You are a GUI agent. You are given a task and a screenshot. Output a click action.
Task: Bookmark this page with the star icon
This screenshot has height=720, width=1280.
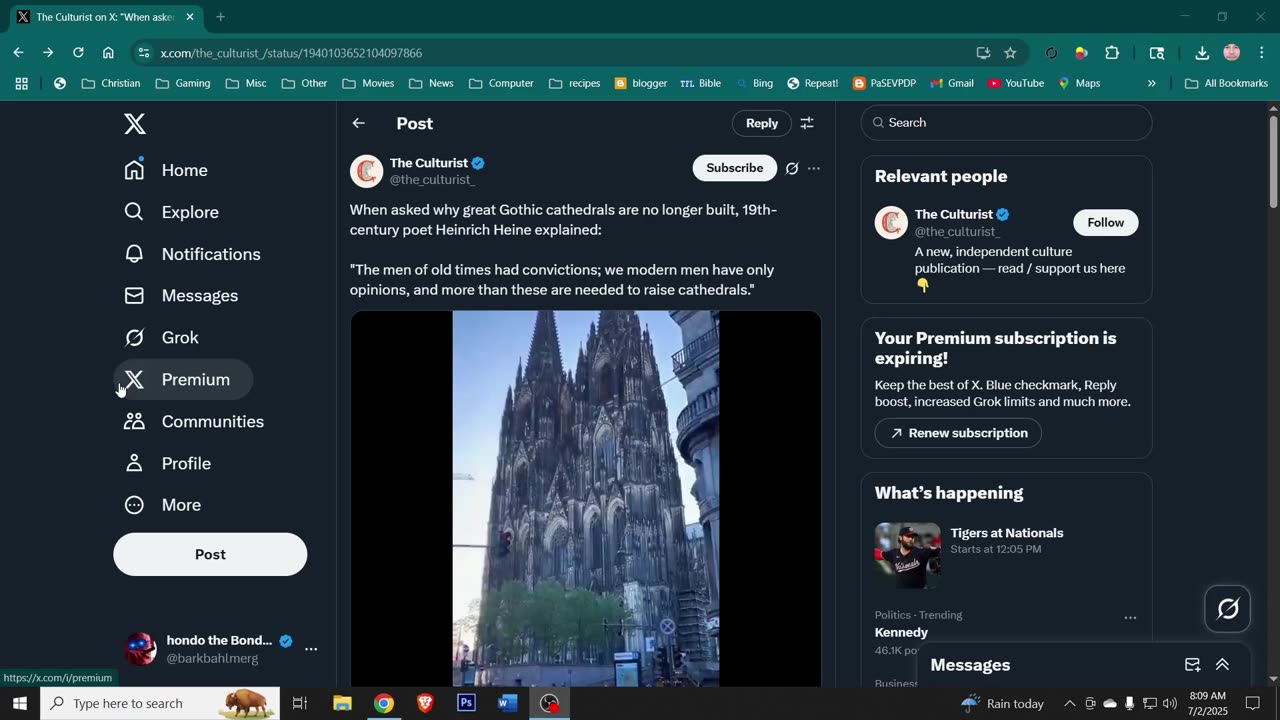[x=1010, y=53]
